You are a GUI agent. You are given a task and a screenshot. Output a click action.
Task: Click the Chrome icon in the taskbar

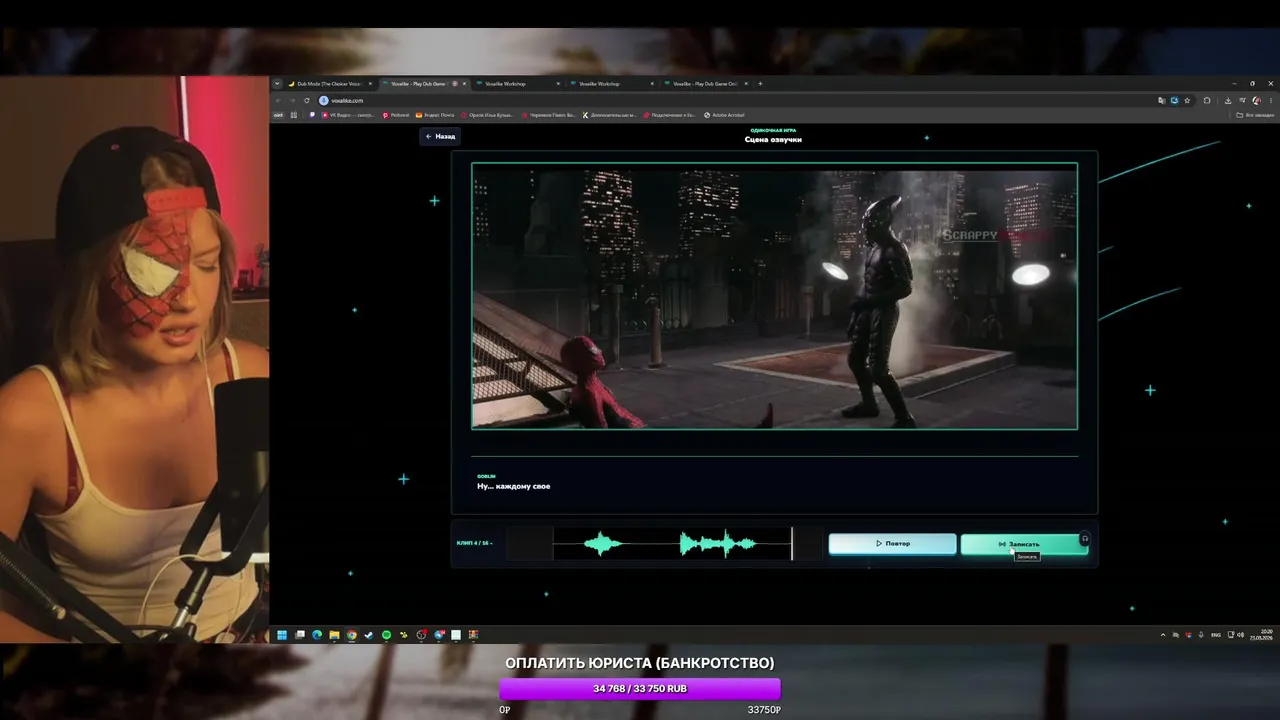point(351,635)
